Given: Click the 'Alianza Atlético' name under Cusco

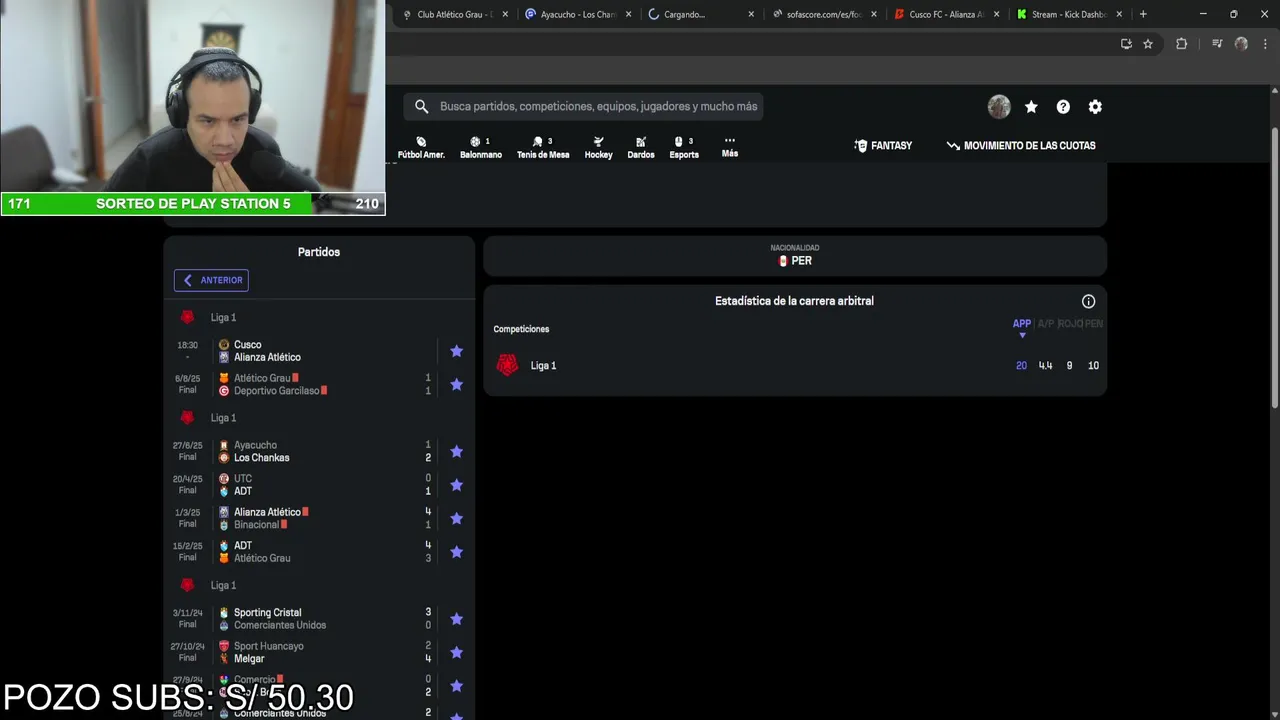Looking at the screenshot, I should pos(267,357).
